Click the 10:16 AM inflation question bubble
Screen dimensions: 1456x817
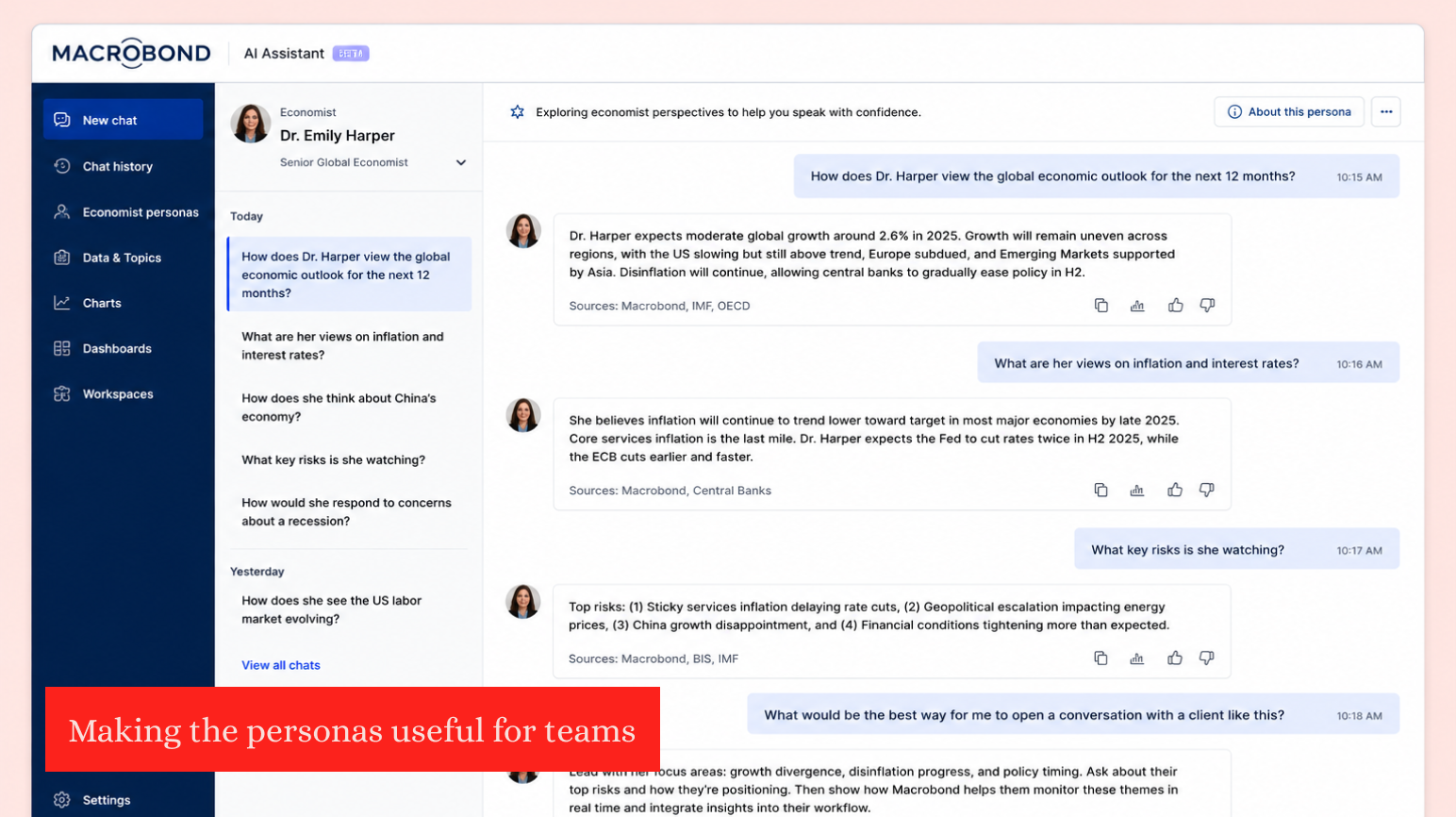1188,363
